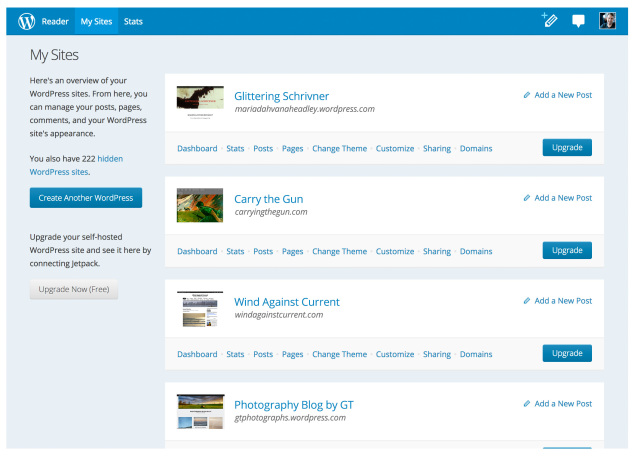Image resolution: width=635 pixels, height=457 pixels.
Task: Open Dashboard for Wind Against Current
Action: 197,354
